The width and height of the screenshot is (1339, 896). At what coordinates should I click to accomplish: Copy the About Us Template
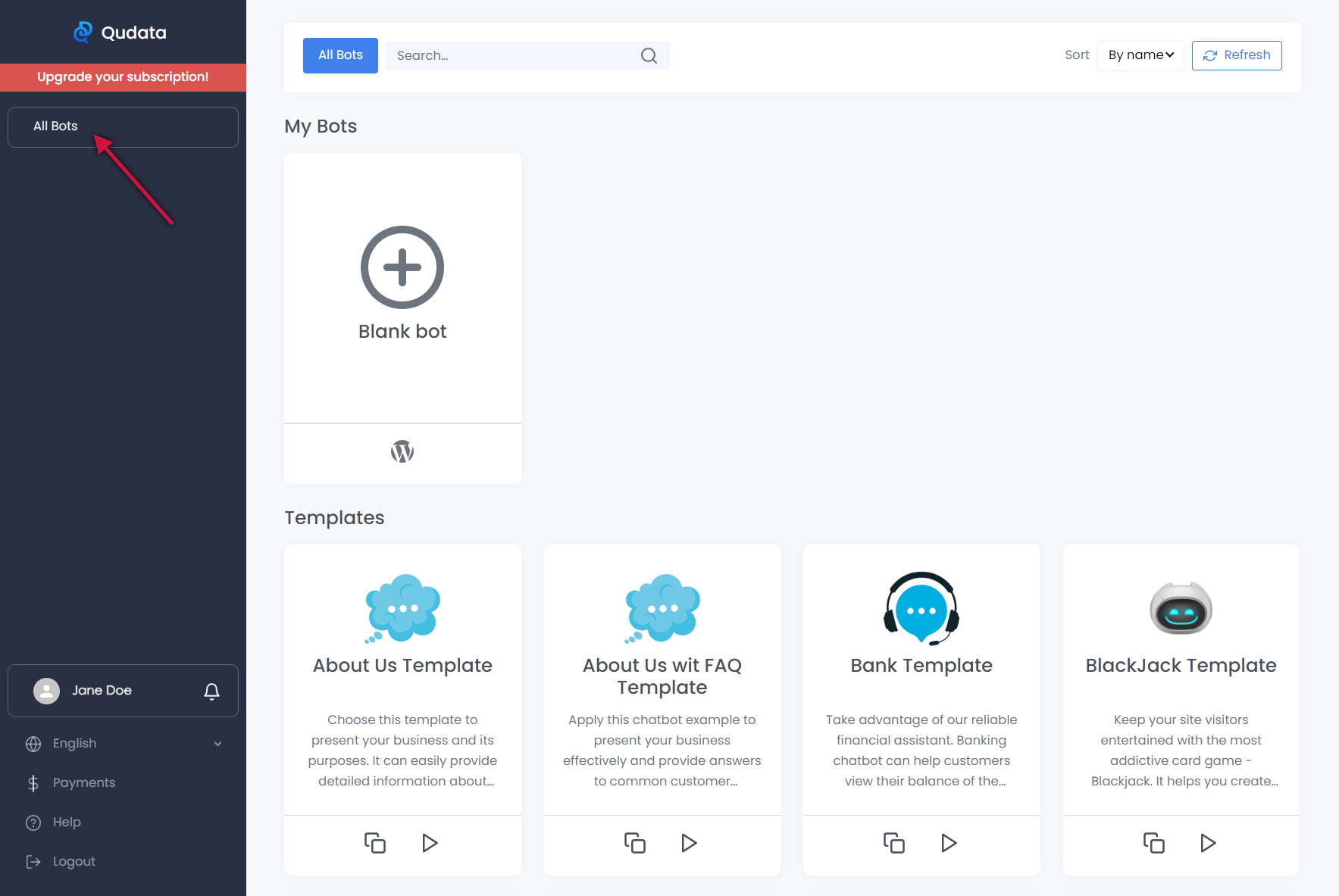coord(374,843)
